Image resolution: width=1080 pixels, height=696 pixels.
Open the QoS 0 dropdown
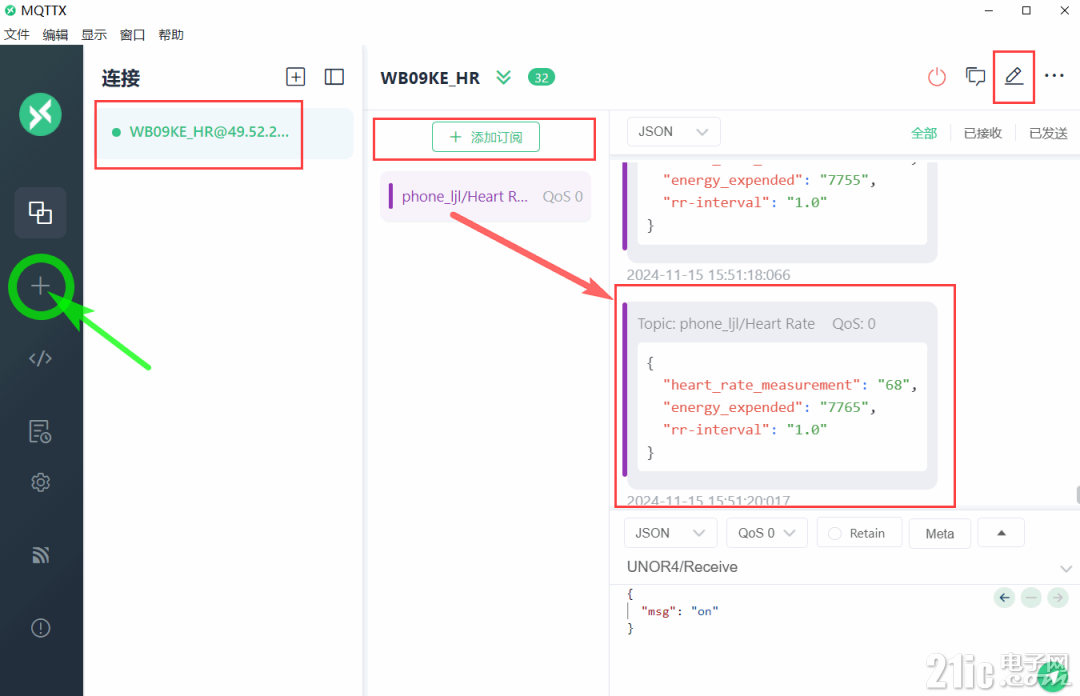[x=767, y=533]
